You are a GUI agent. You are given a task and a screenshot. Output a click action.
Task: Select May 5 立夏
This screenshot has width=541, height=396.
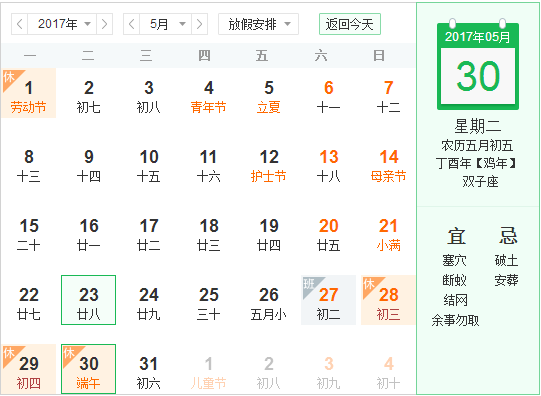(269, 93)
